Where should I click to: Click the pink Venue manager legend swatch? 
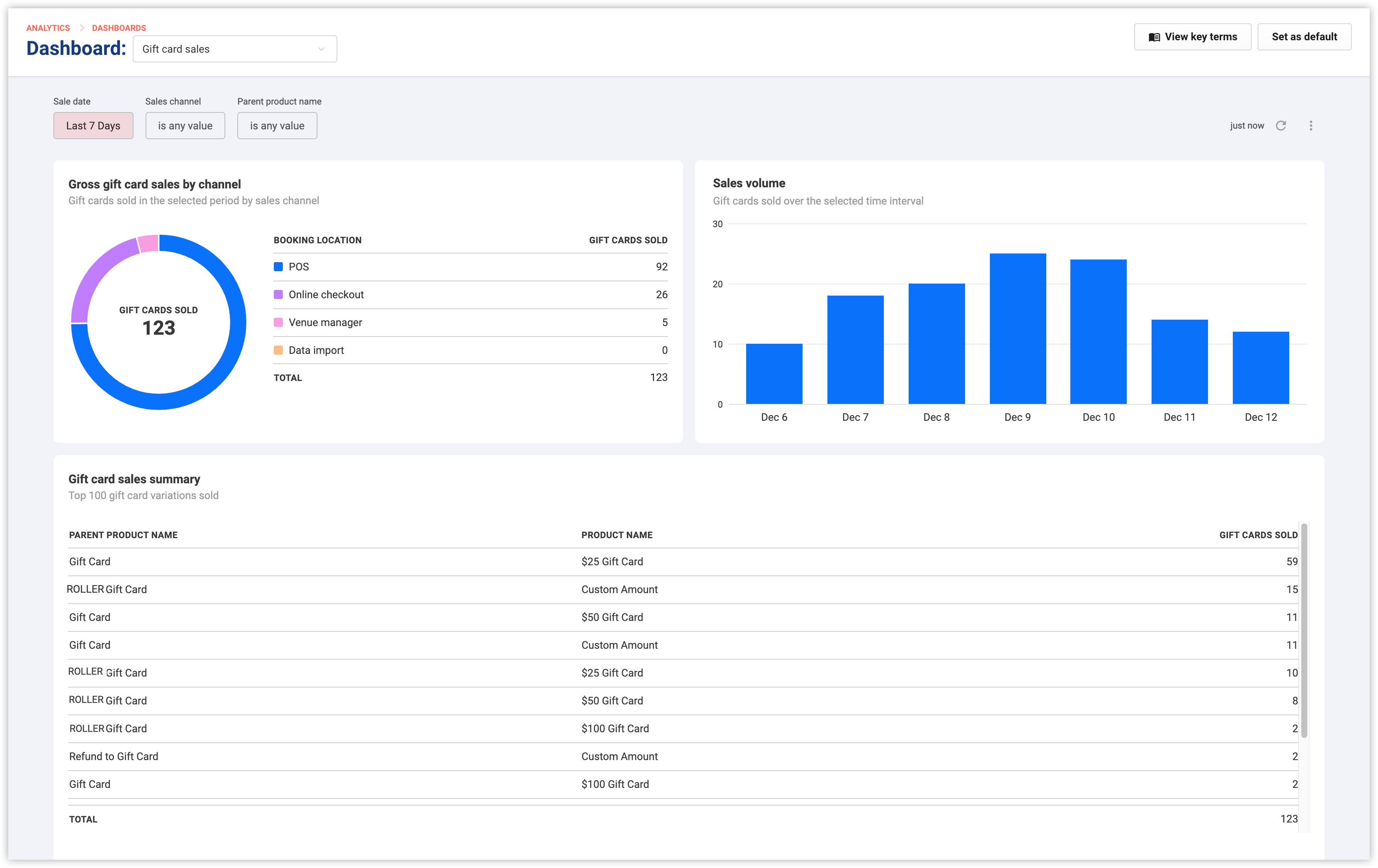coord(278,322)
